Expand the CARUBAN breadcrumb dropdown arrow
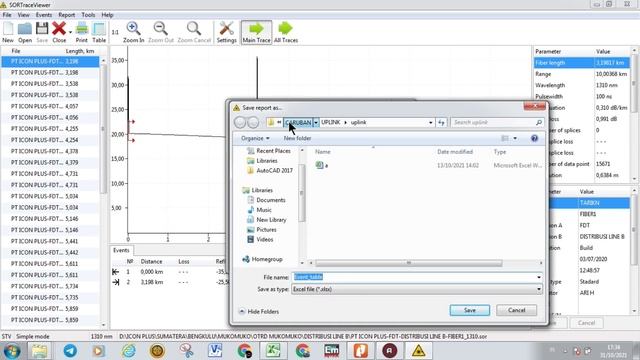Viewport: 640px width, 360px height. pyautogui.click(x=316, y=122)
